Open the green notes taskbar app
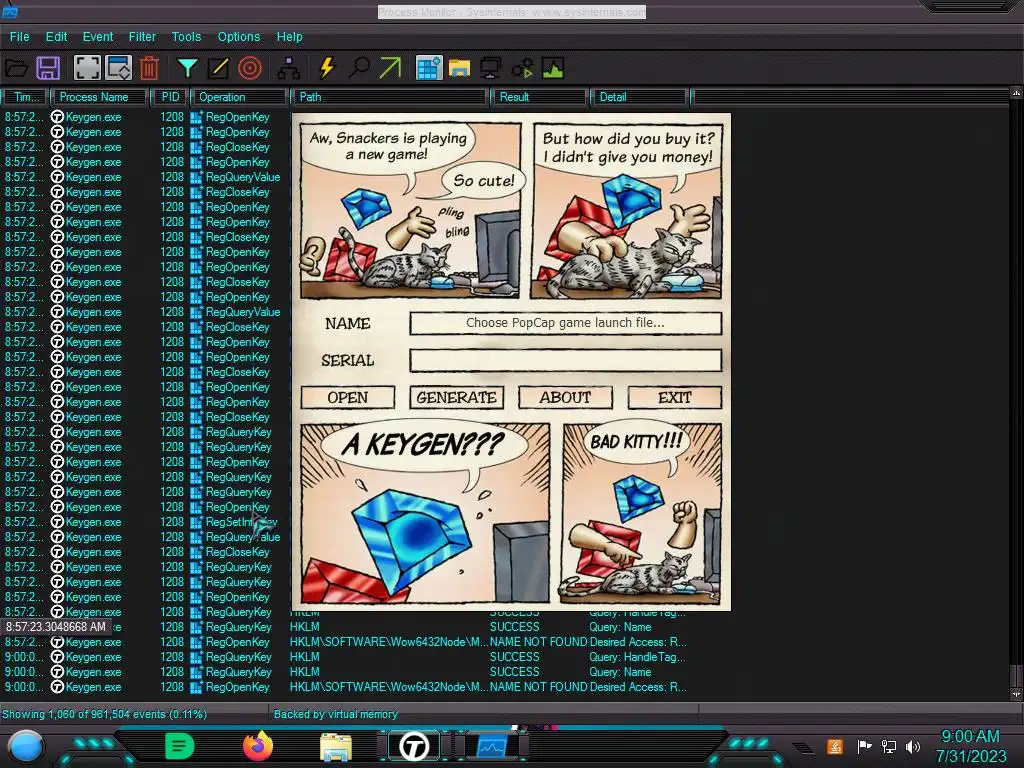 [179, 746]
